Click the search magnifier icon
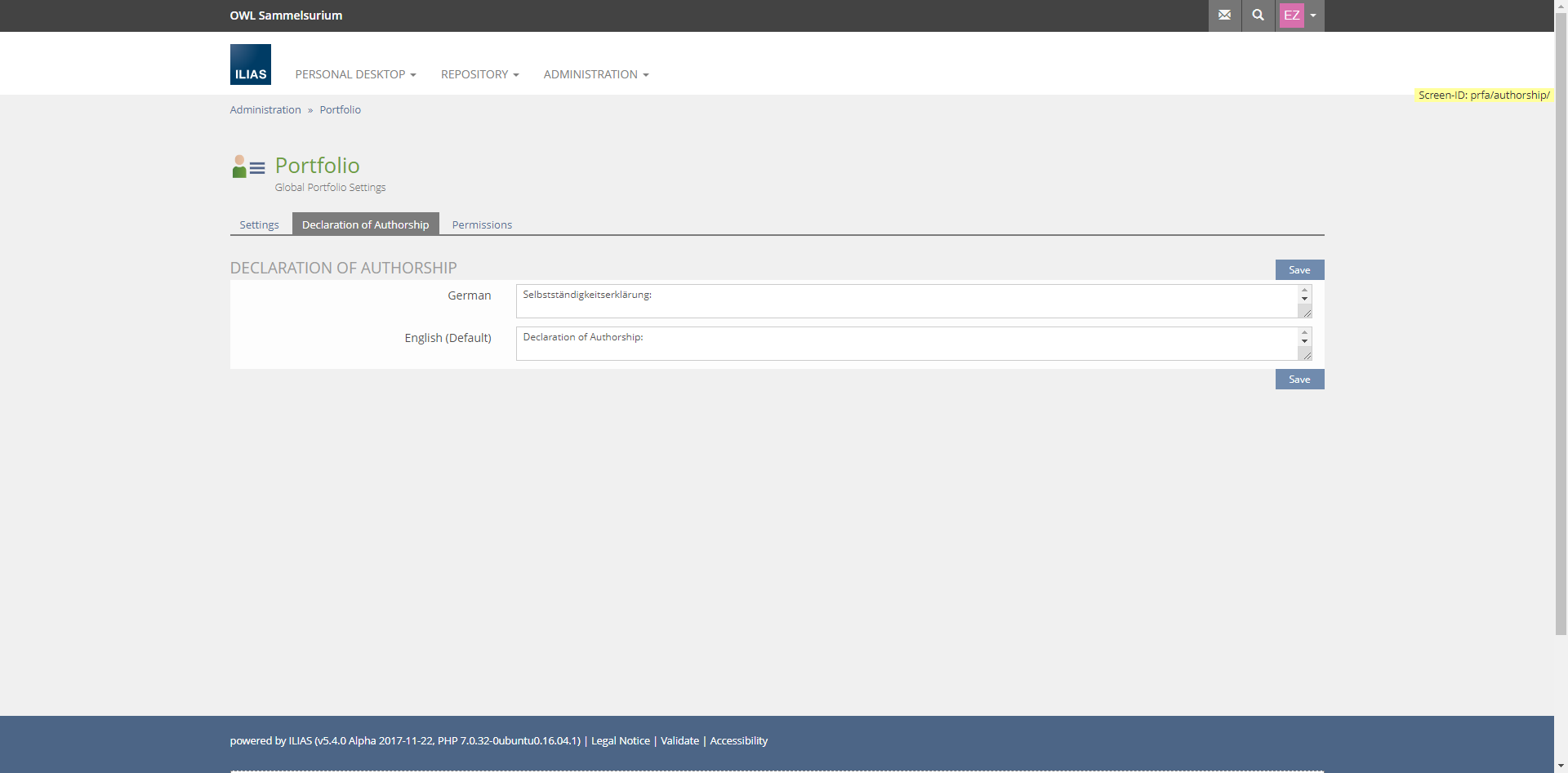1568x773 pixels. tap(1258, 16)
